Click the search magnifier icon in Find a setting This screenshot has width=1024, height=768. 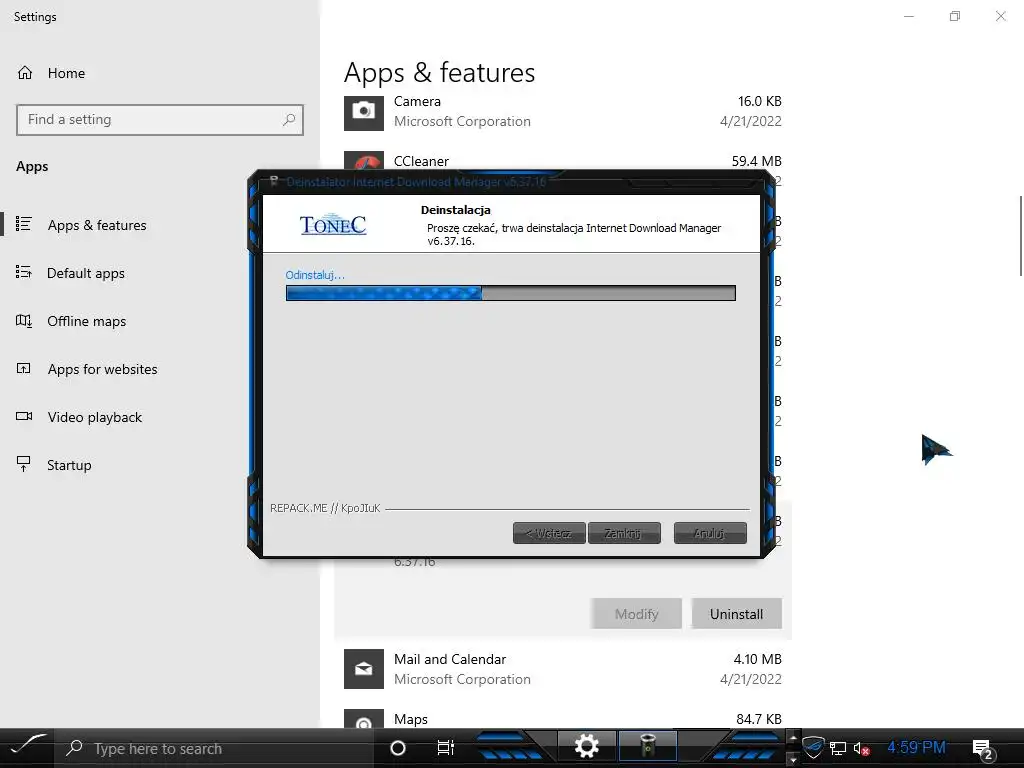click(x=289, y=120)
